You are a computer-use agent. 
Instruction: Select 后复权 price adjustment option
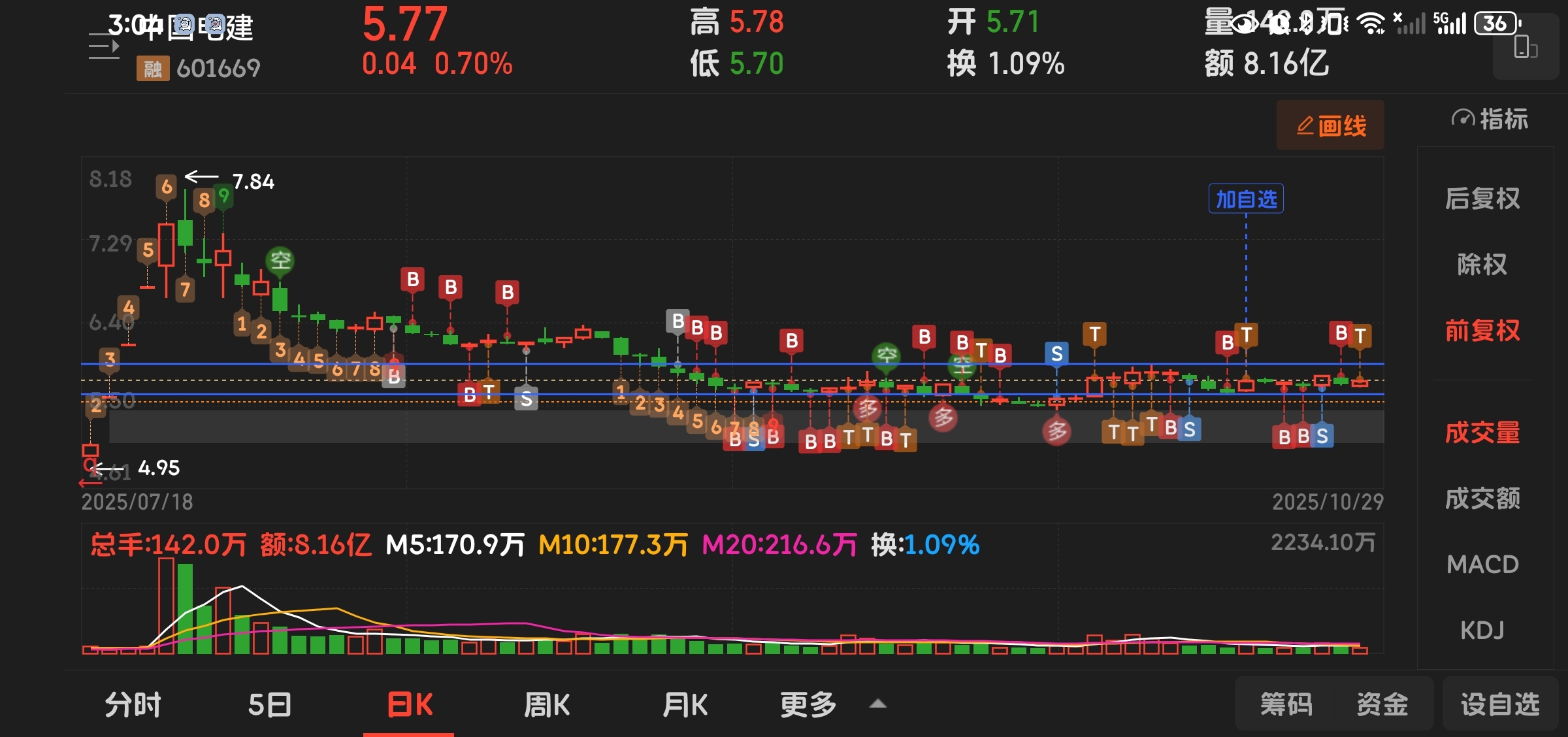tap(1482, 199)
